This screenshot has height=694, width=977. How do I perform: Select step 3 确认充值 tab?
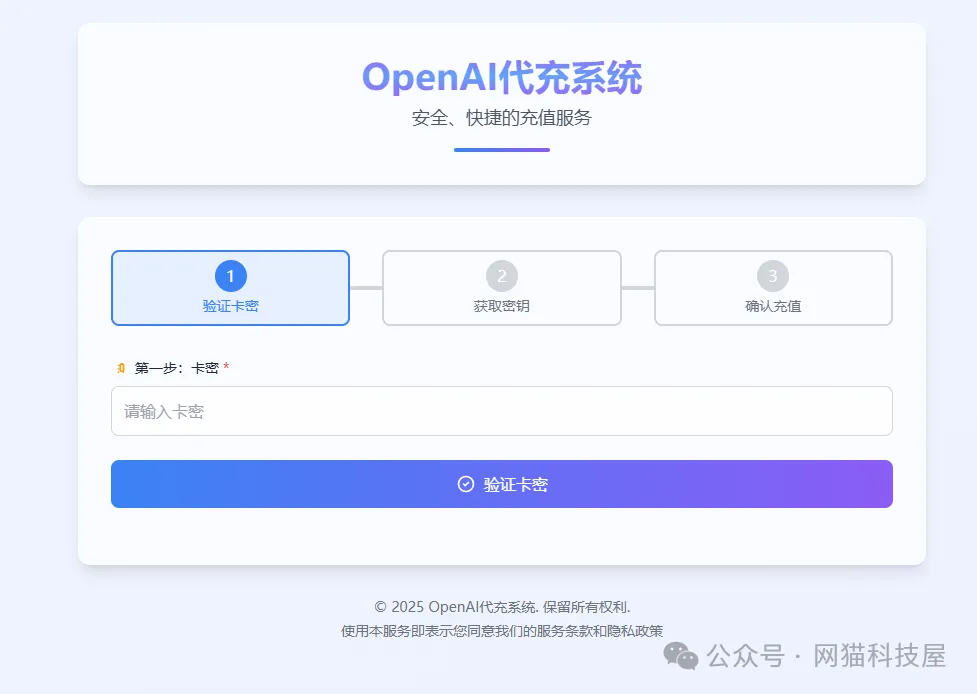coord(773,288)
